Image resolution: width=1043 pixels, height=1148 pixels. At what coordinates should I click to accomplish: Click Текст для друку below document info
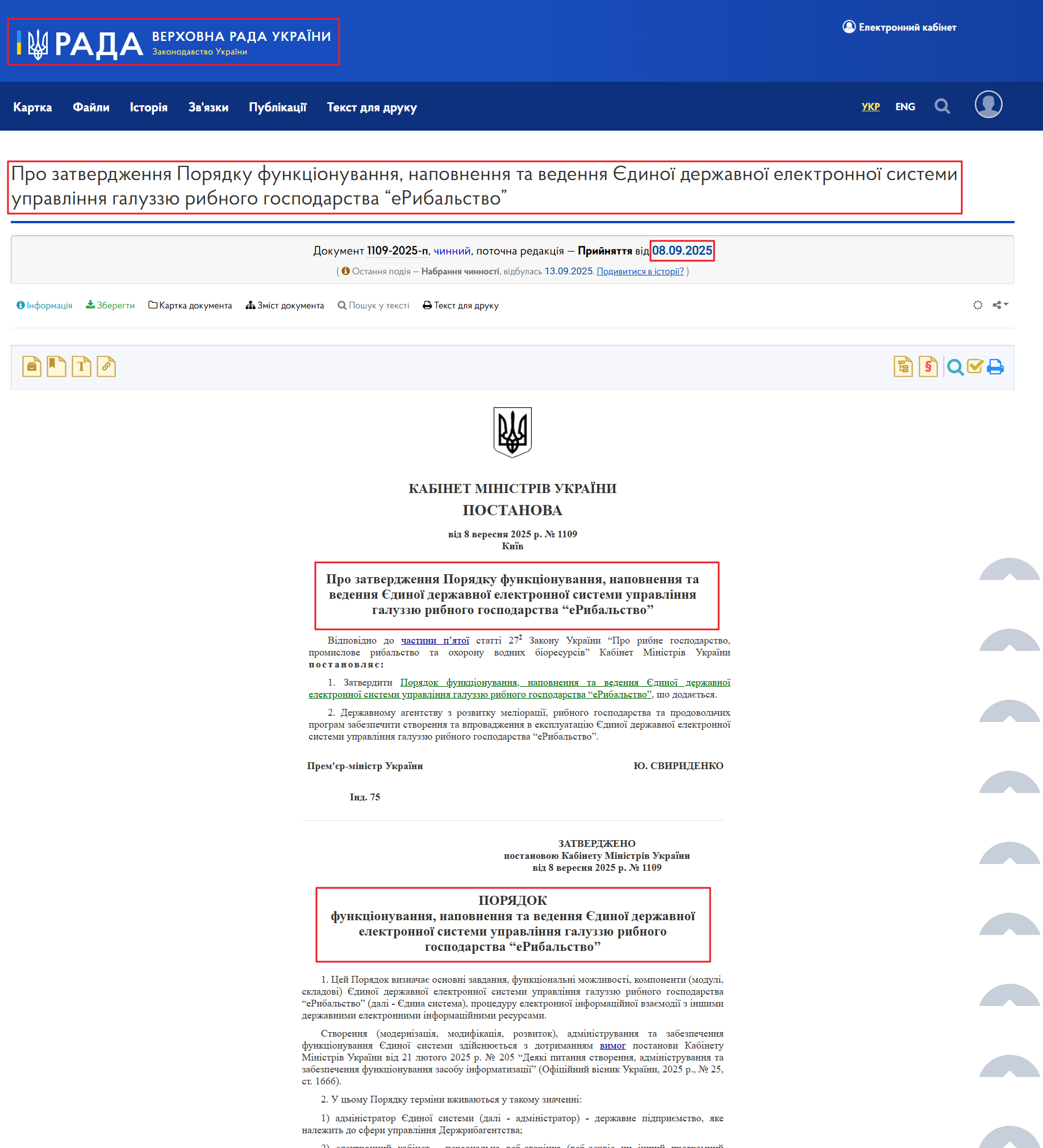click(461, 305)
